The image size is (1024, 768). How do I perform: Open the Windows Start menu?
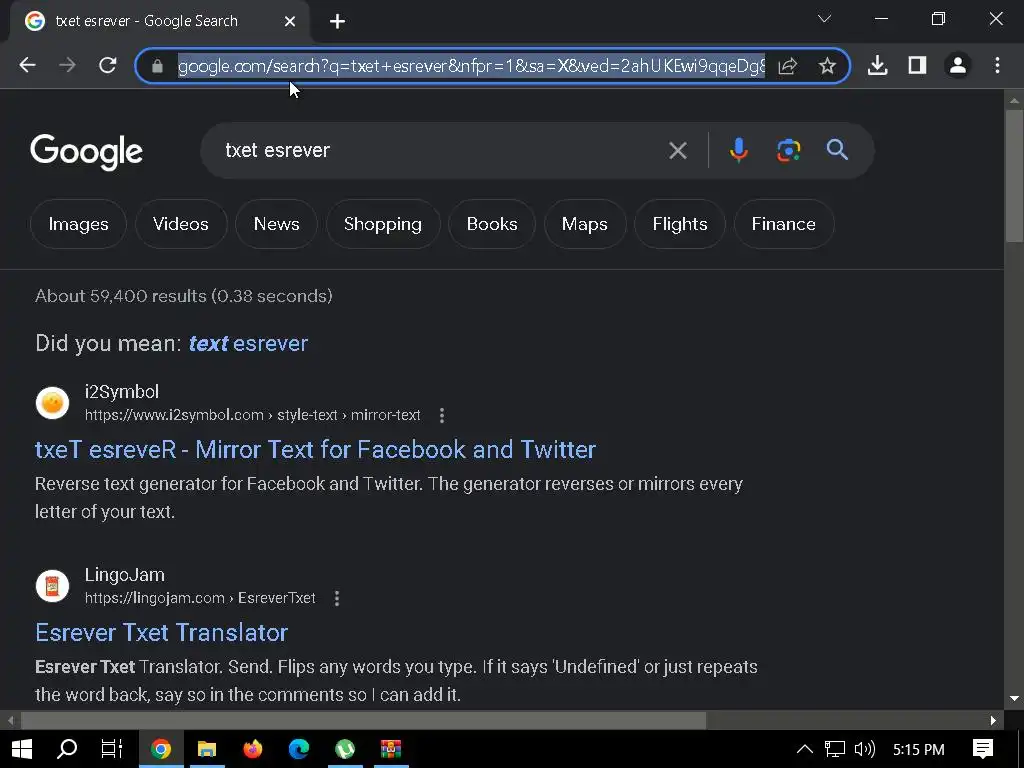point(22,749)
